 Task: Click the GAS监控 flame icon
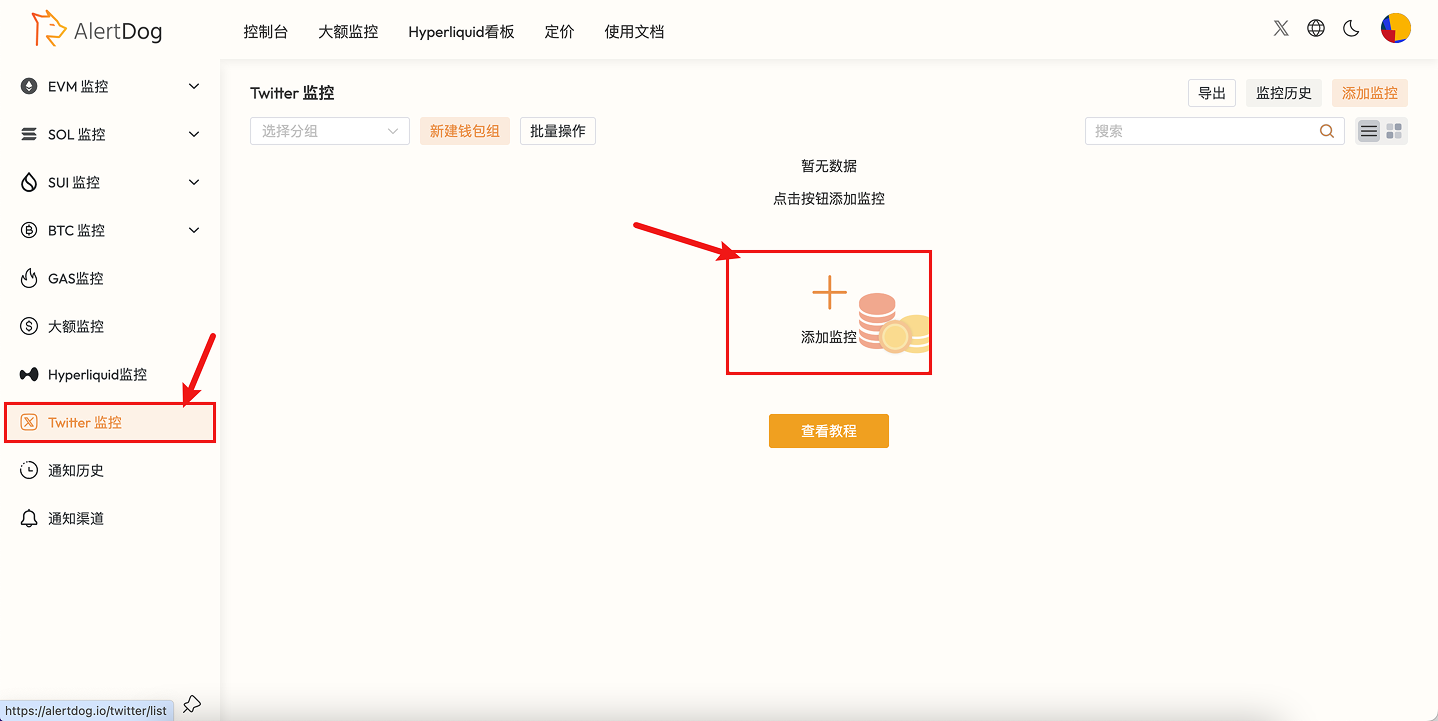click(29, 278)
